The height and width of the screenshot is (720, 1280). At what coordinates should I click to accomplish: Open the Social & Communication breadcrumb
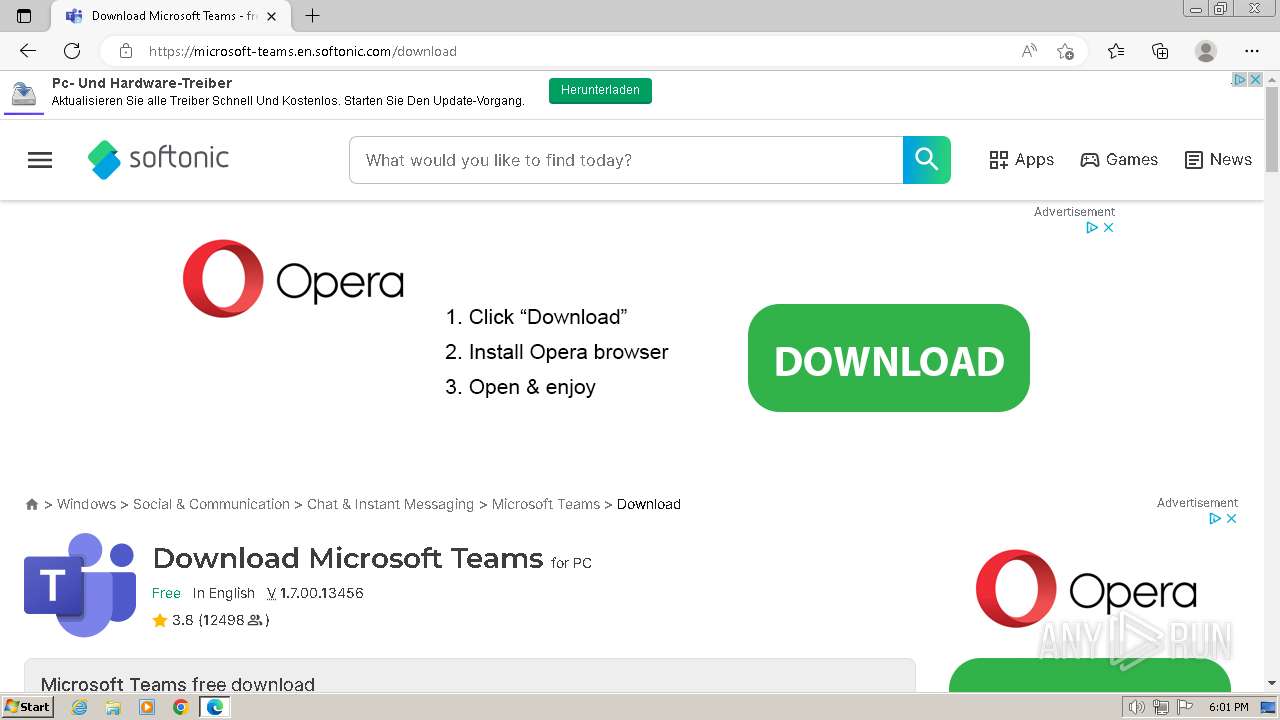(x=211, y=504)
